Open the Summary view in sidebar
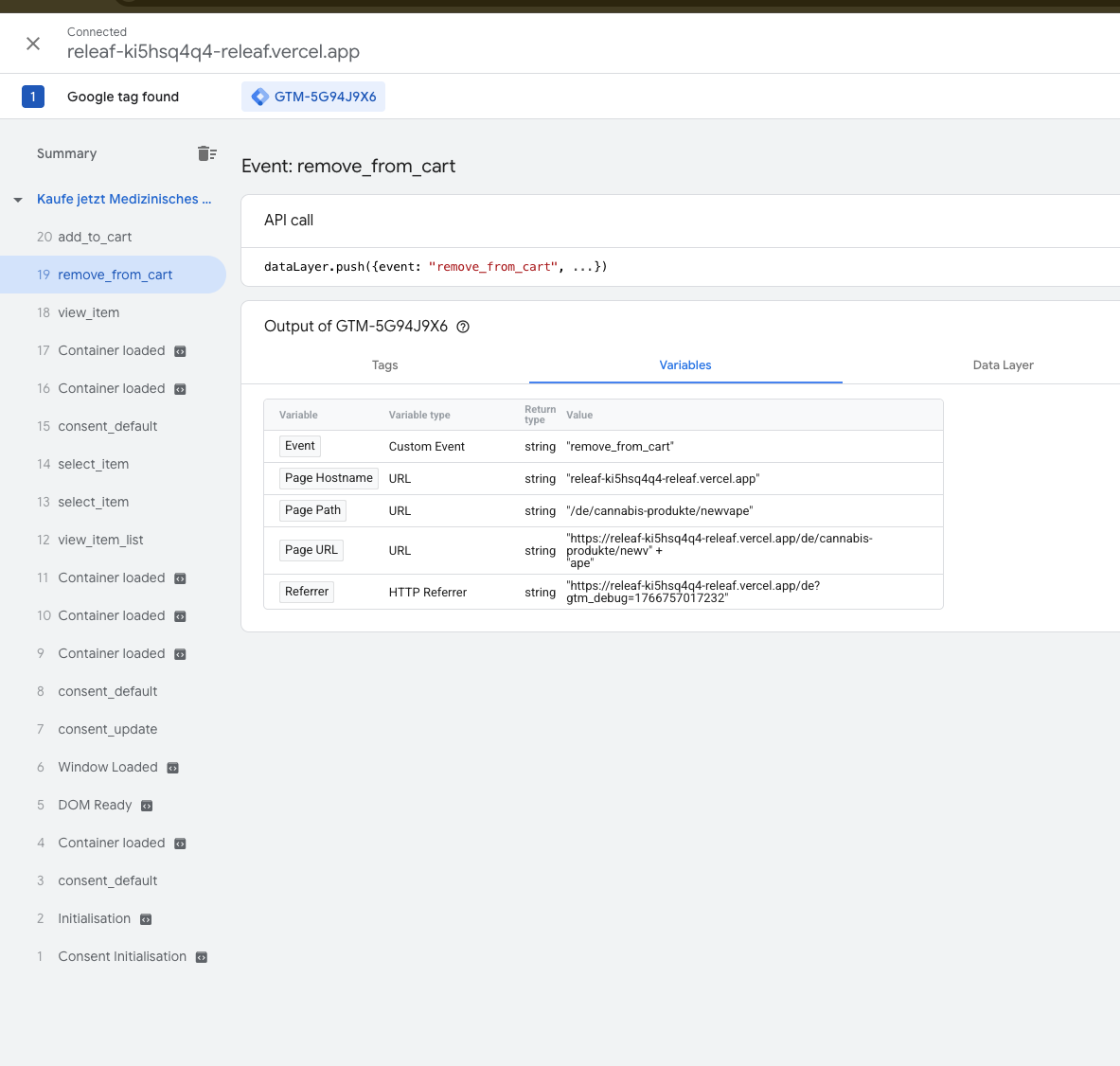 tap(66, 153)
